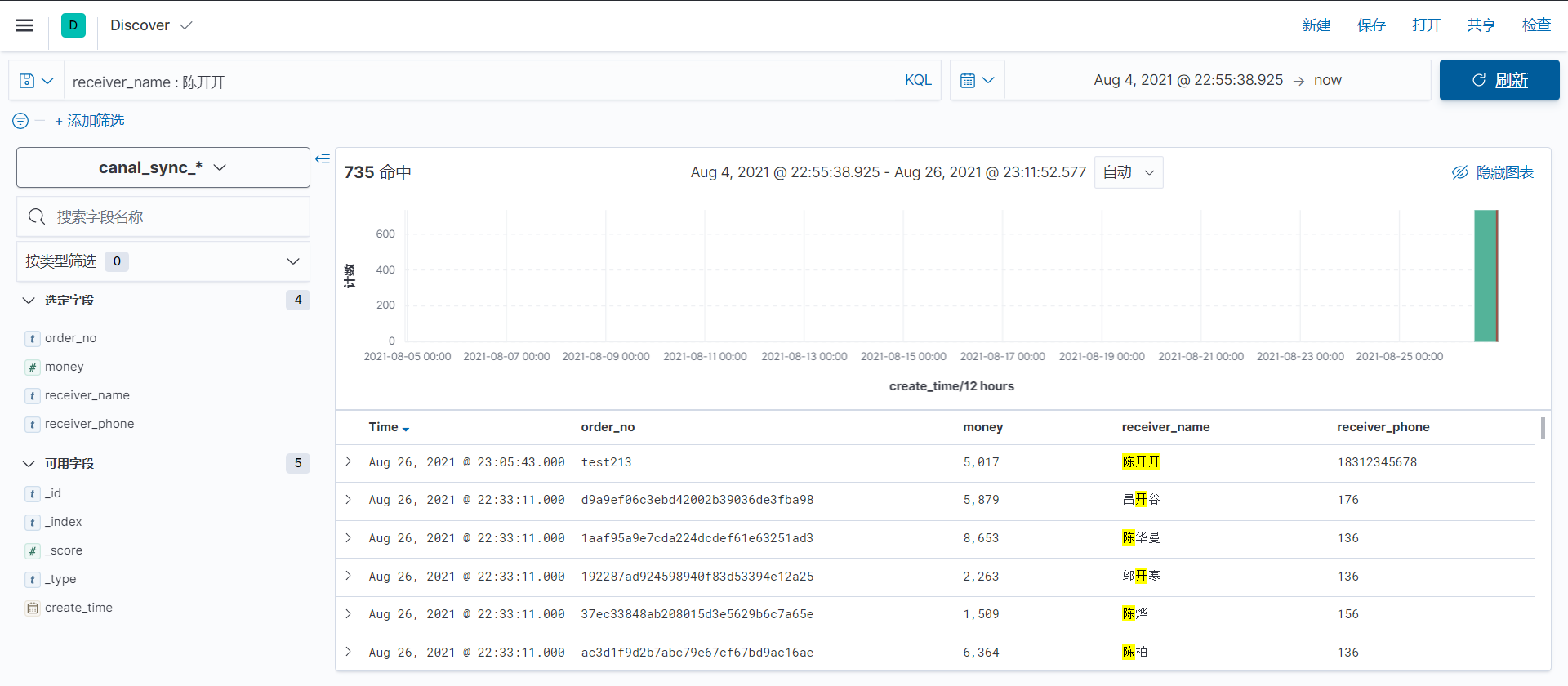Click the receiver_phone column header
The width and height of the screenshot is (1568, 686).
pos(1383,427)
